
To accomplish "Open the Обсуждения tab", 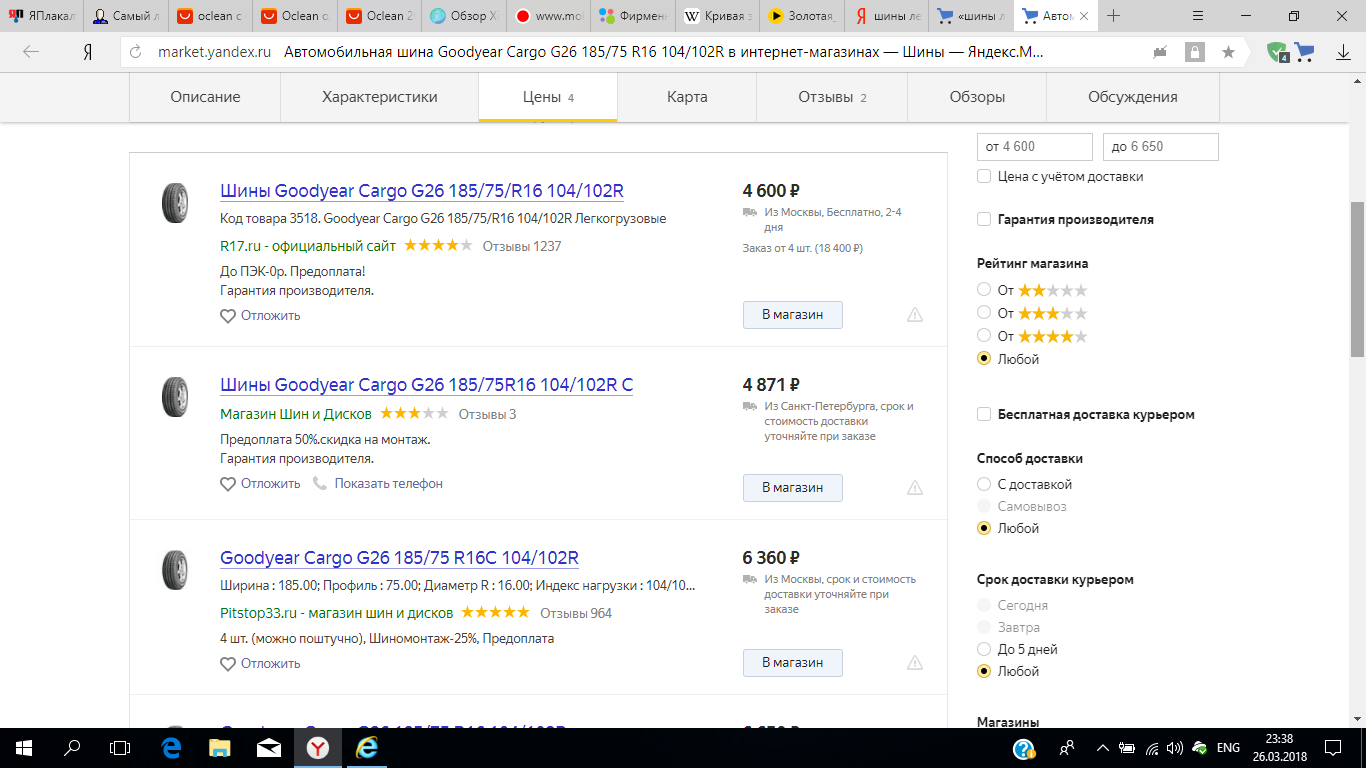I will click(x=1133, y=97).
